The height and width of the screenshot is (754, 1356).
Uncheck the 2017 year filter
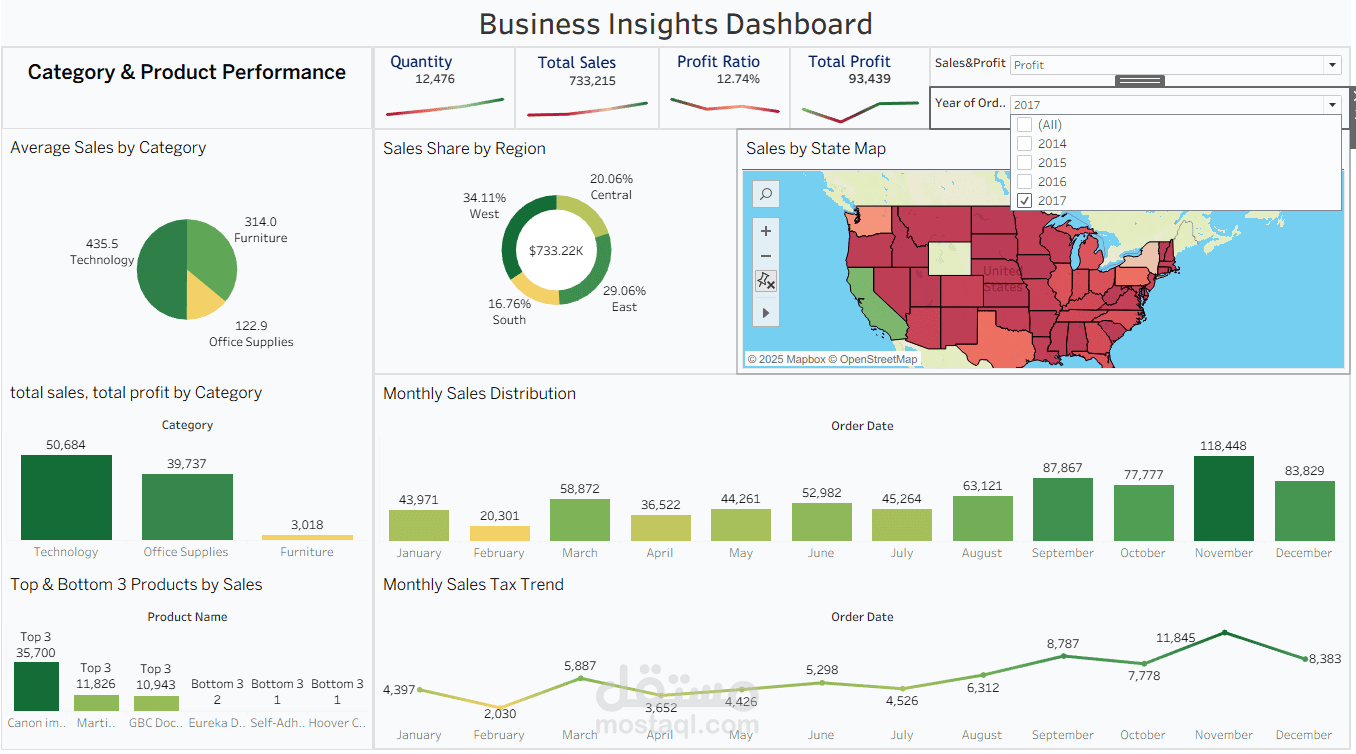click(1024, 201)
